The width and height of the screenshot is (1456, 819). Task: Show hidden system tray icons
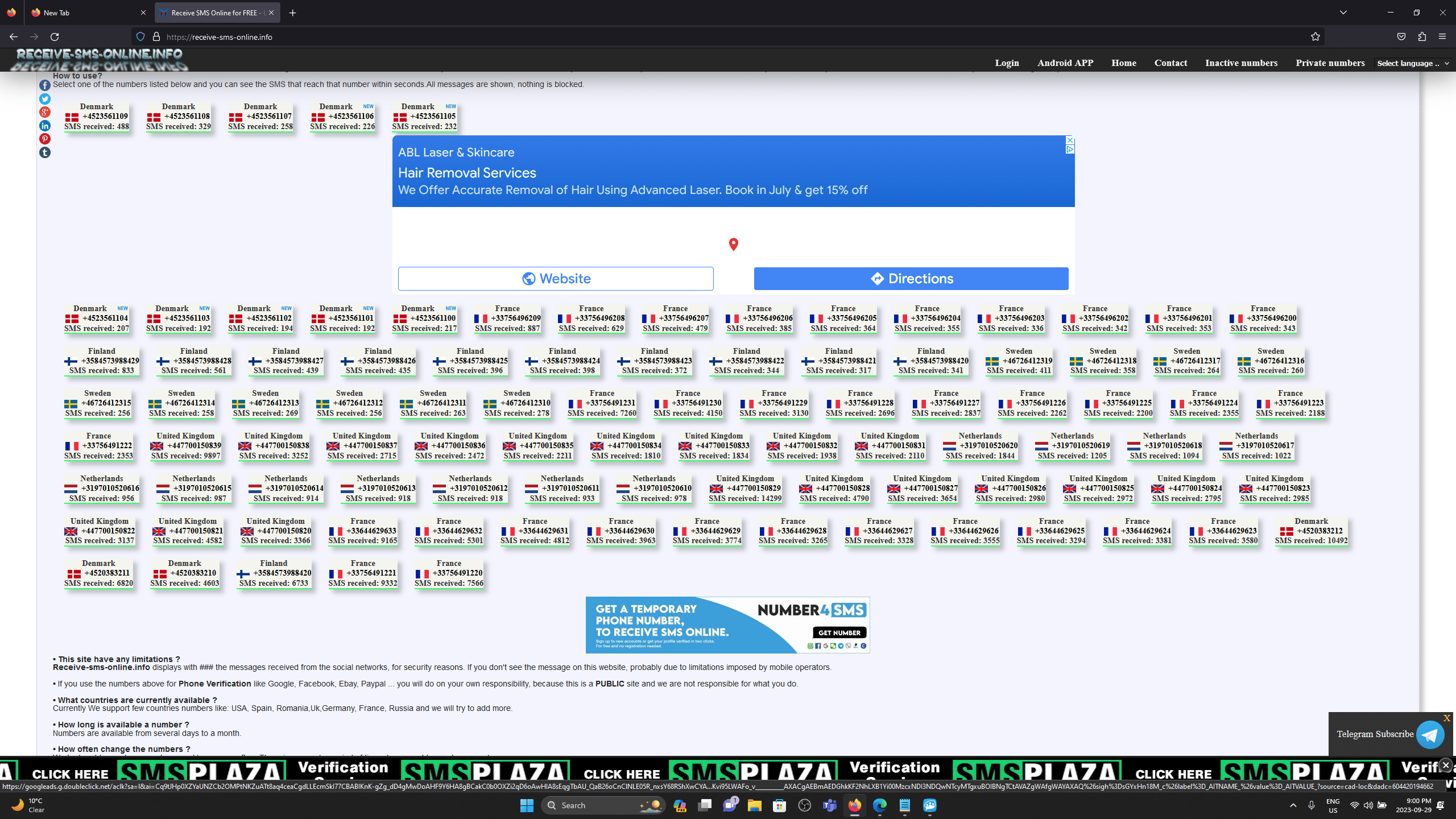point(1293,805)
